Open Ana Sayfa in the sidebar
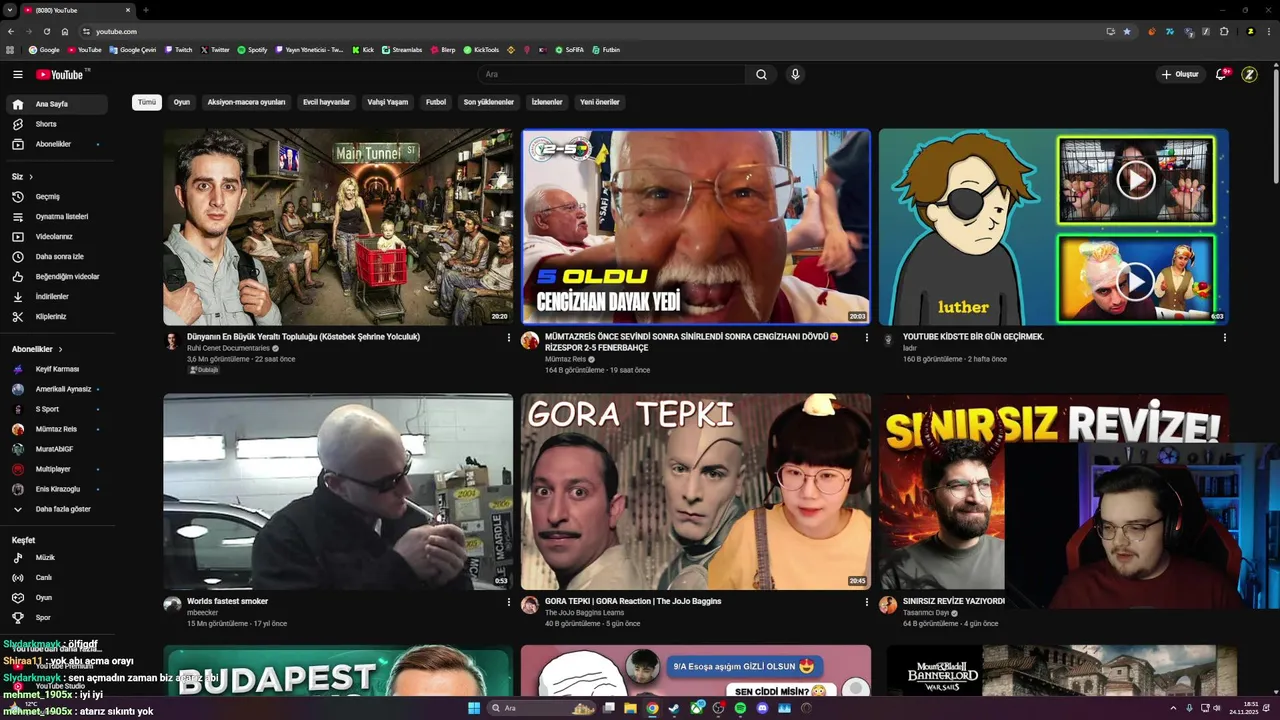 pyautogui.click(x=56, y=104)
